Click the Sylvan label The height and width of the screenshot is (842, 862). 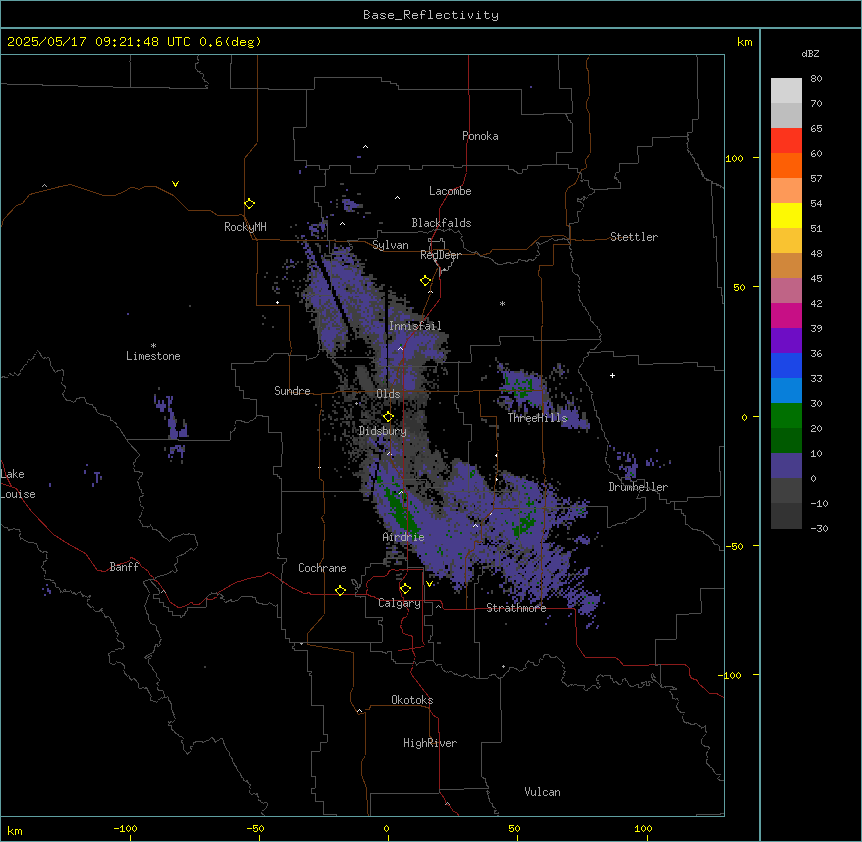pos(390,245)
